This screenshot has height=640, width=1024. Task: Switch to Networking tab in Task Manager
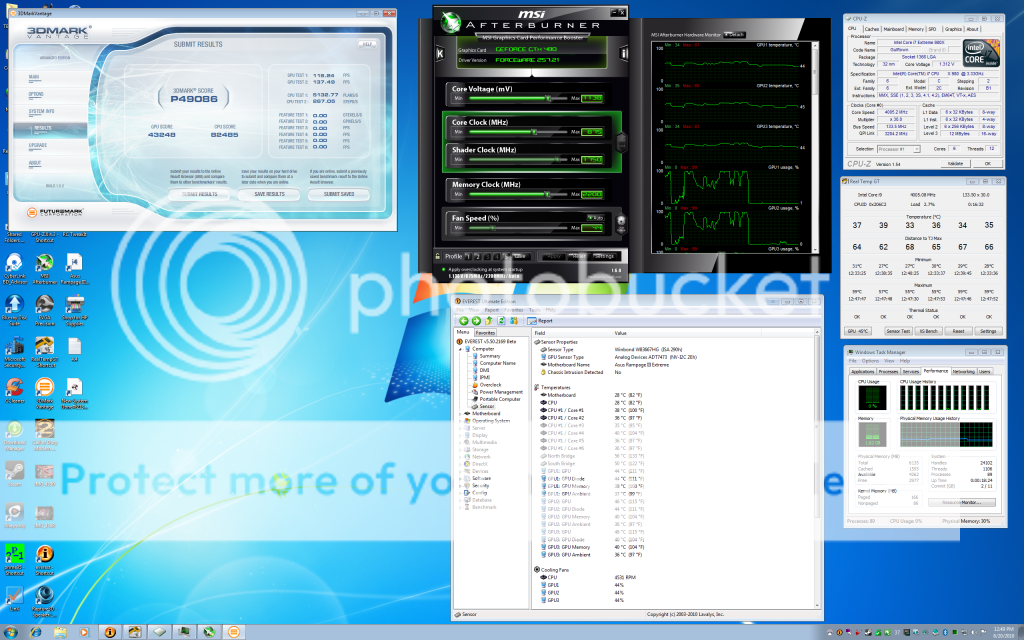[x=963, y=371]
